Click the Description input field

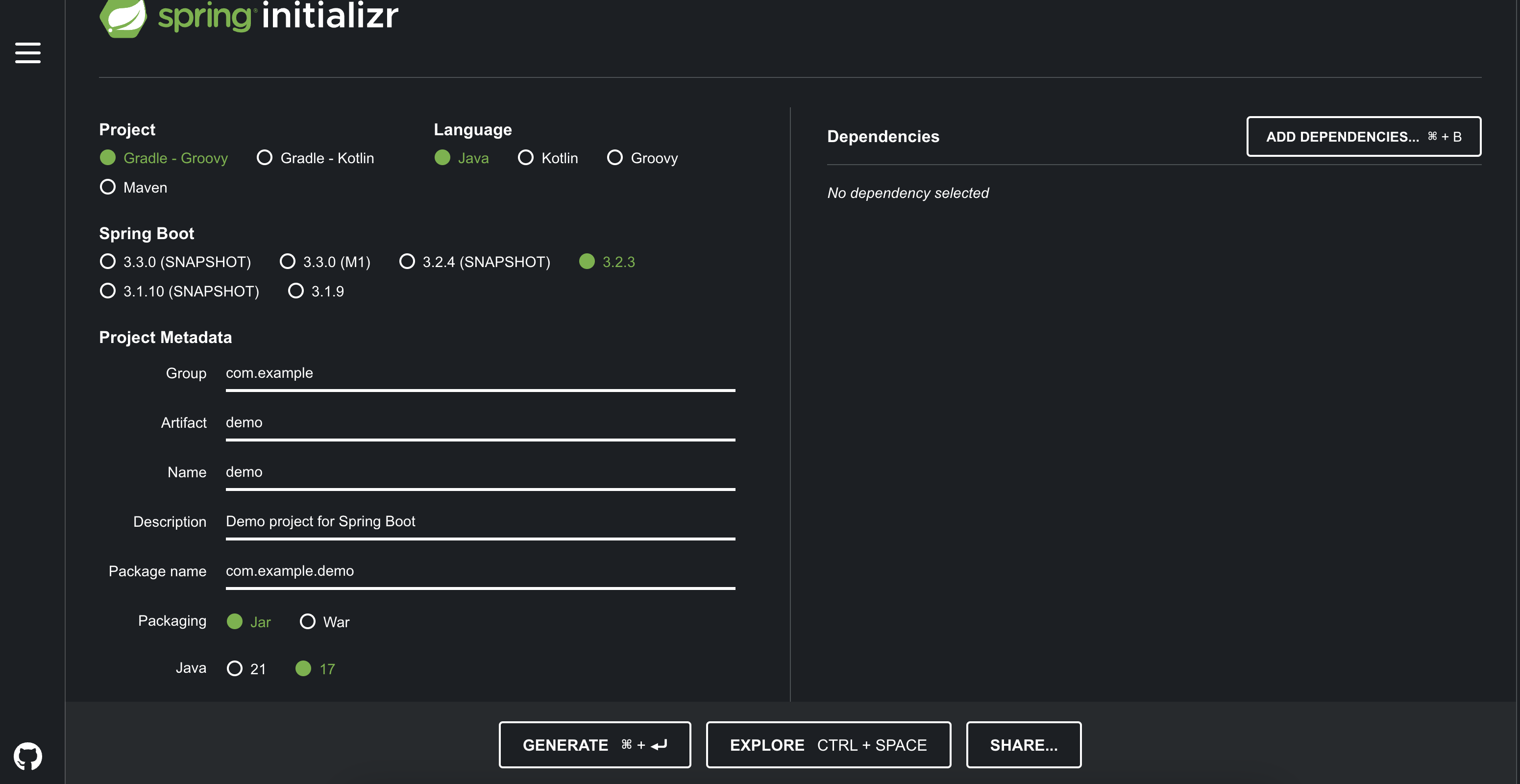[480, 523]
